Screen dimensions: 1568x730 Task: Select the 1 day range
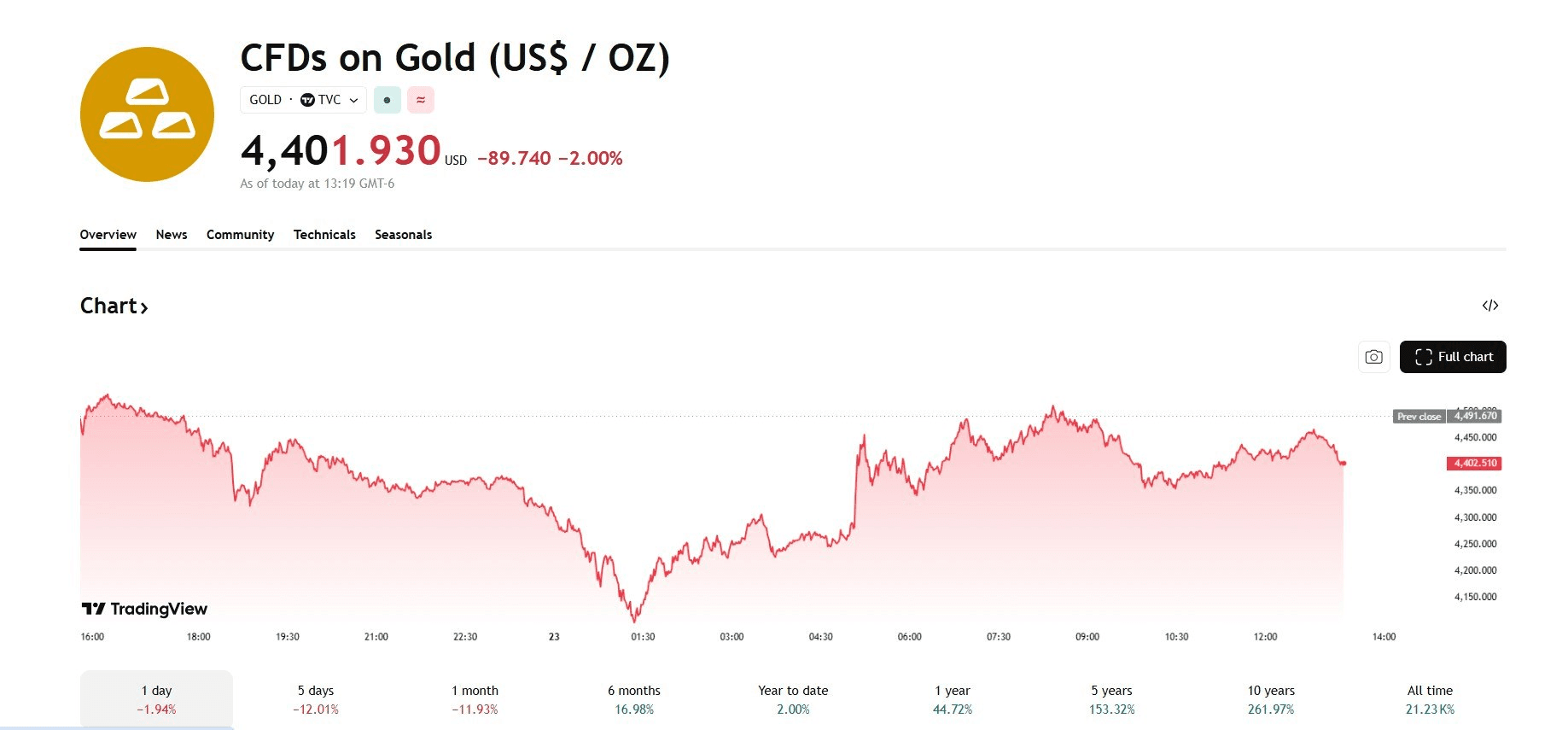(x=156, y=699)
